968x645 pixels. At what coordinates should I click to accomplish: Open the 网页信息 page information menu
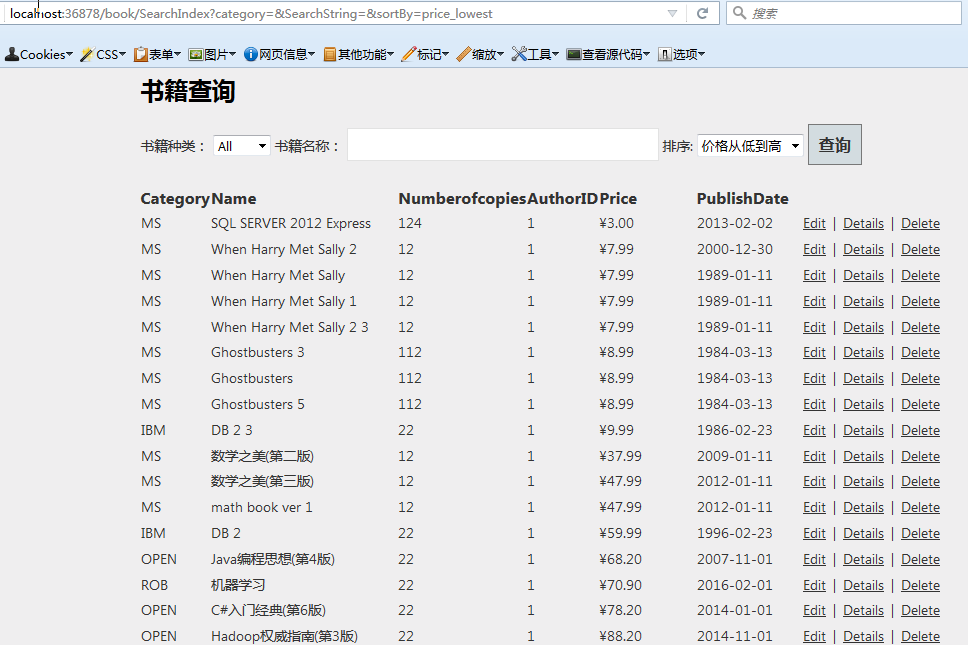pyautogui.click(x=279, y=54)
